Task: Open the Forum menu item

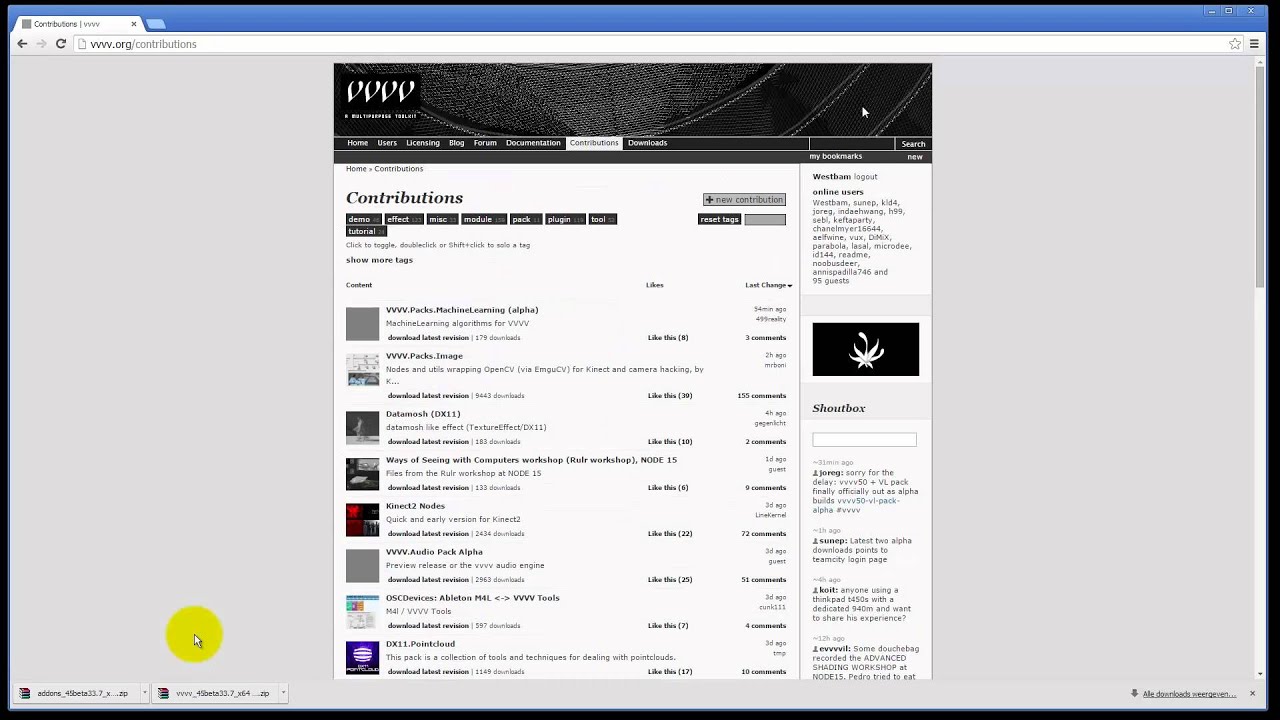Action: tap(485, 143)
